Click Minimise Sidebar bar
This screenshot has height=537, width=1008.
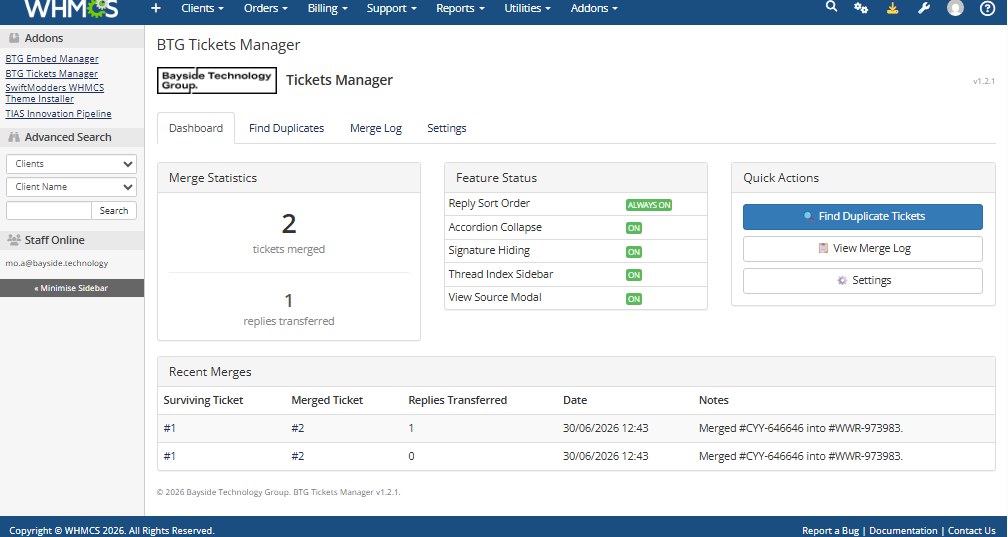coord(72,288)
